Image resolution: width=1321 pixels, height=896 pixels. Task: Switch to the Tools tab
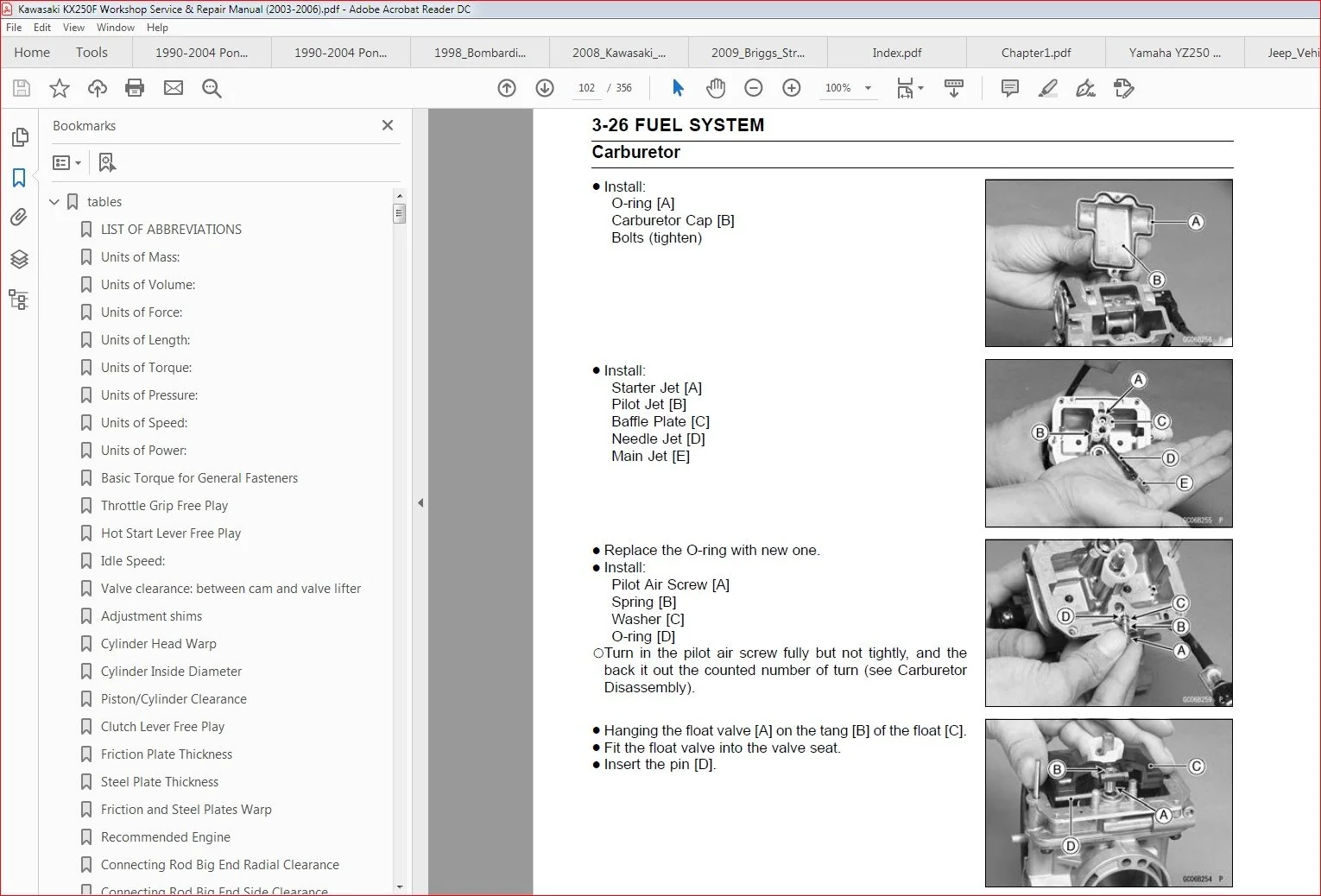pos(92,53)
